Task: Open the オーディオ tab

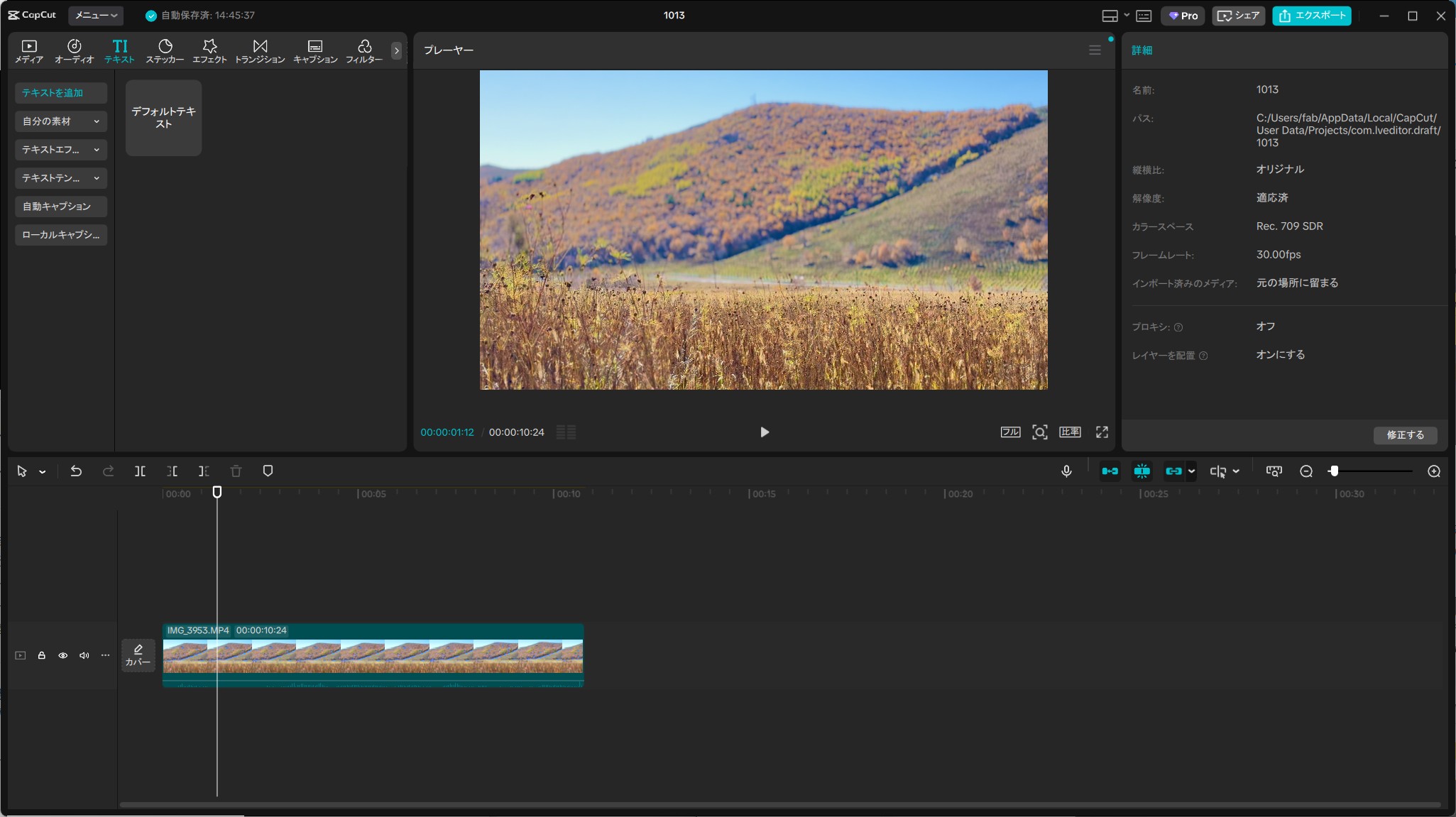Action: point(74,51)
